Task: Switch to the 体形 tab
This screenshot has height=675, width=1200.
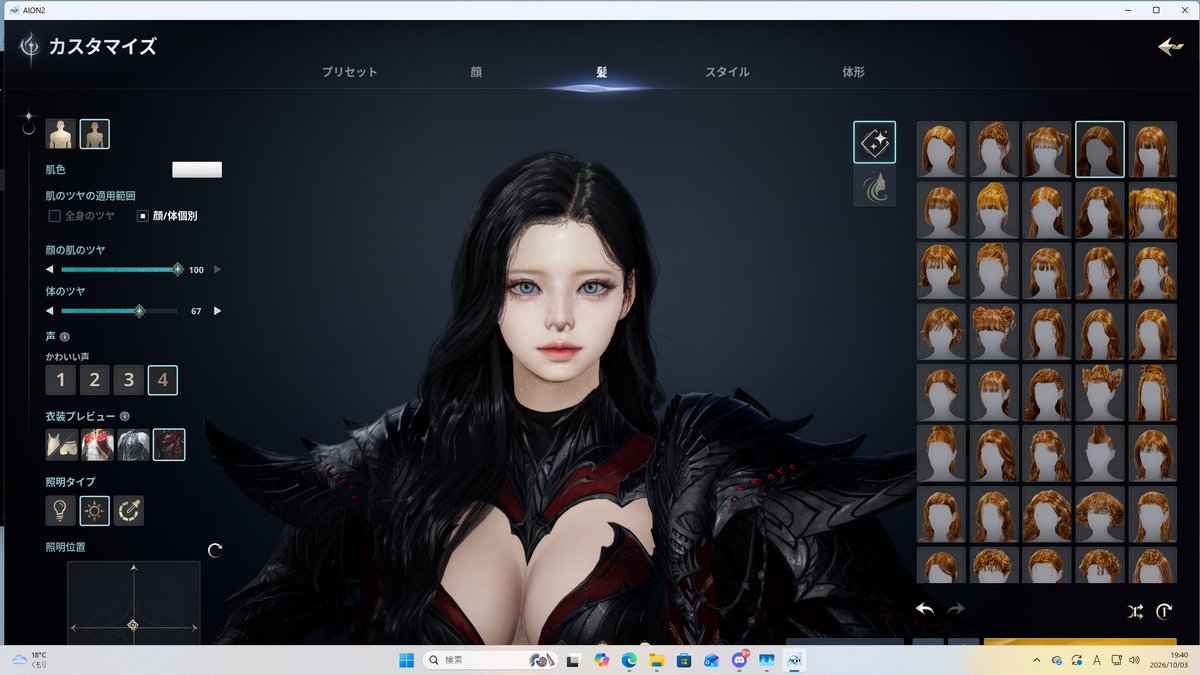Action: click(853, 72)
